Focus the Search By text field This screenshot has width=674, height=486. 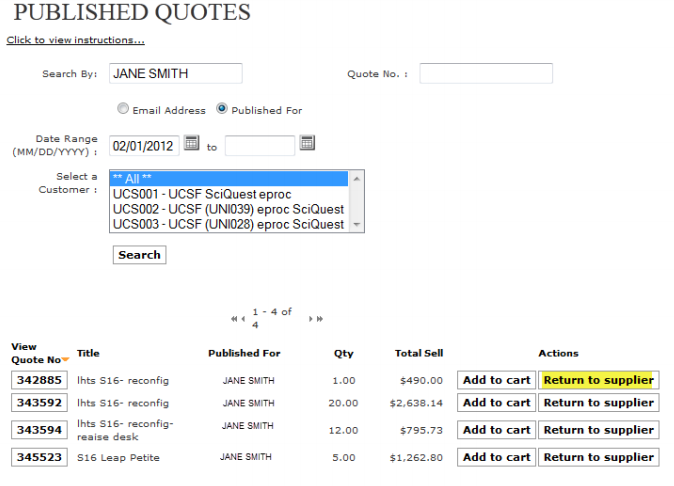coord(176,73)
